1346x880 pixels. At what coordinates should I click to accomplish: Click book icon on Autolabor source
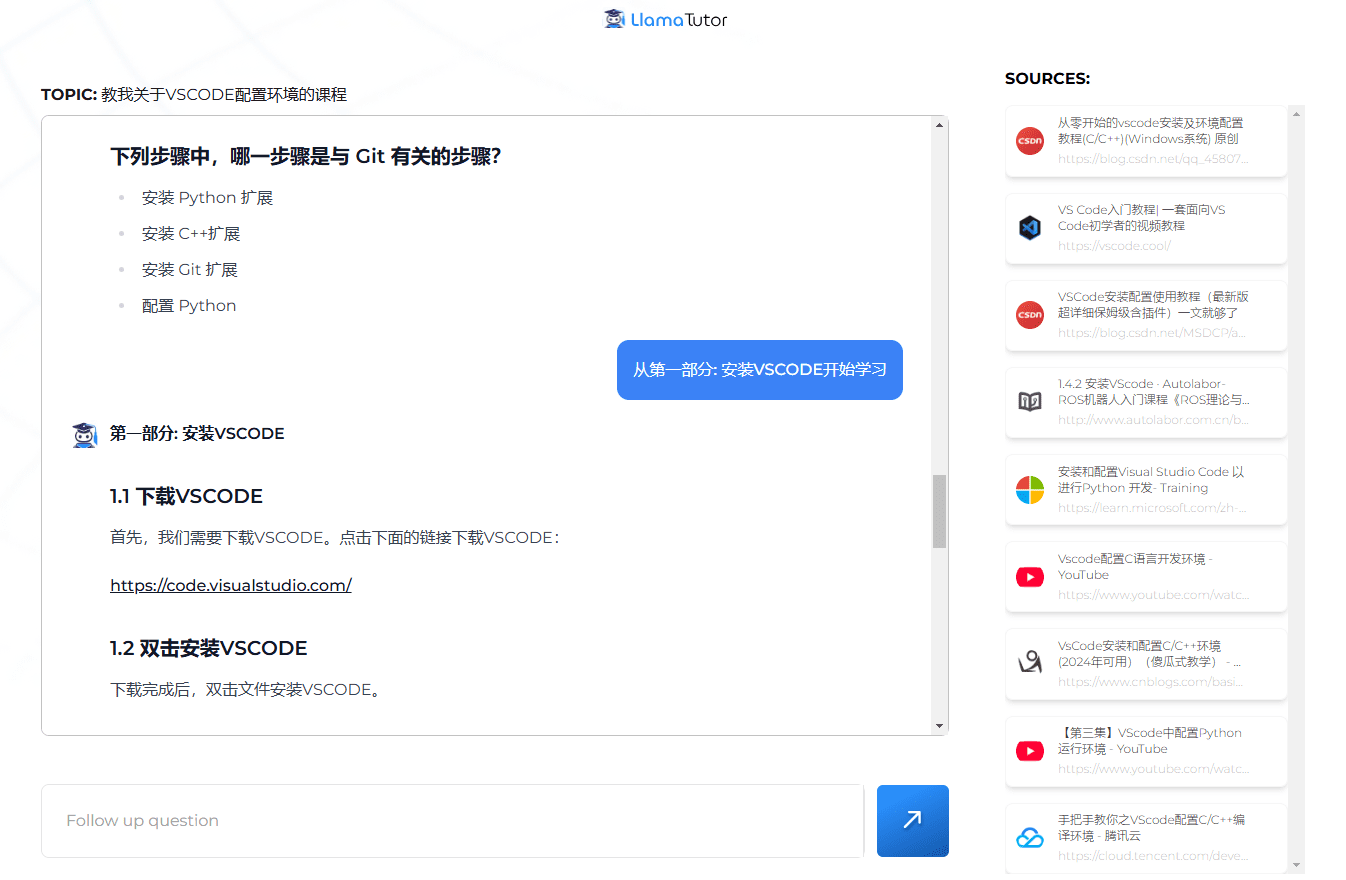tap(1030, 402)
